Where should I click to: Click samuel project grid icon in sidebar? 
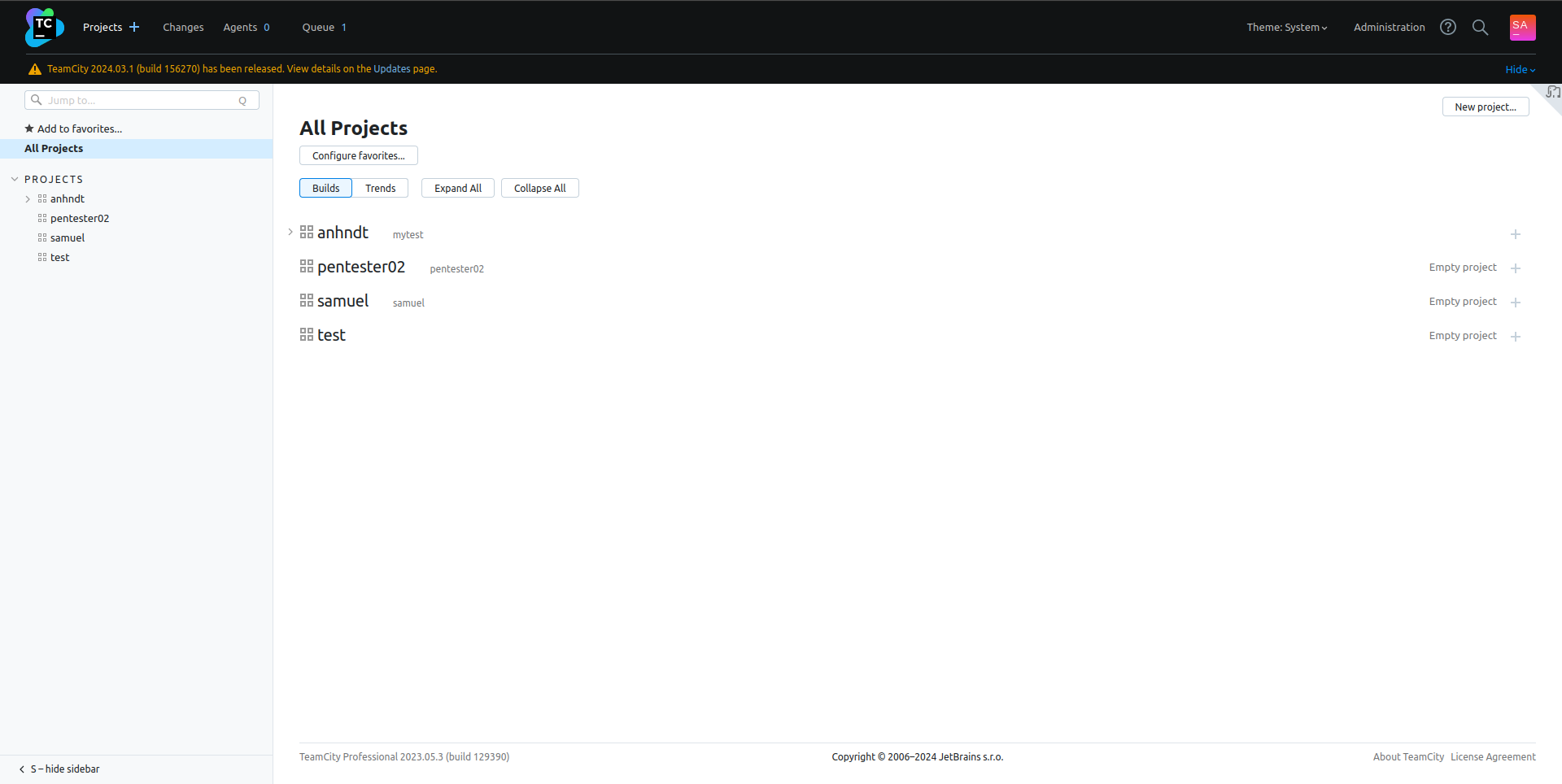coord(42,237)
